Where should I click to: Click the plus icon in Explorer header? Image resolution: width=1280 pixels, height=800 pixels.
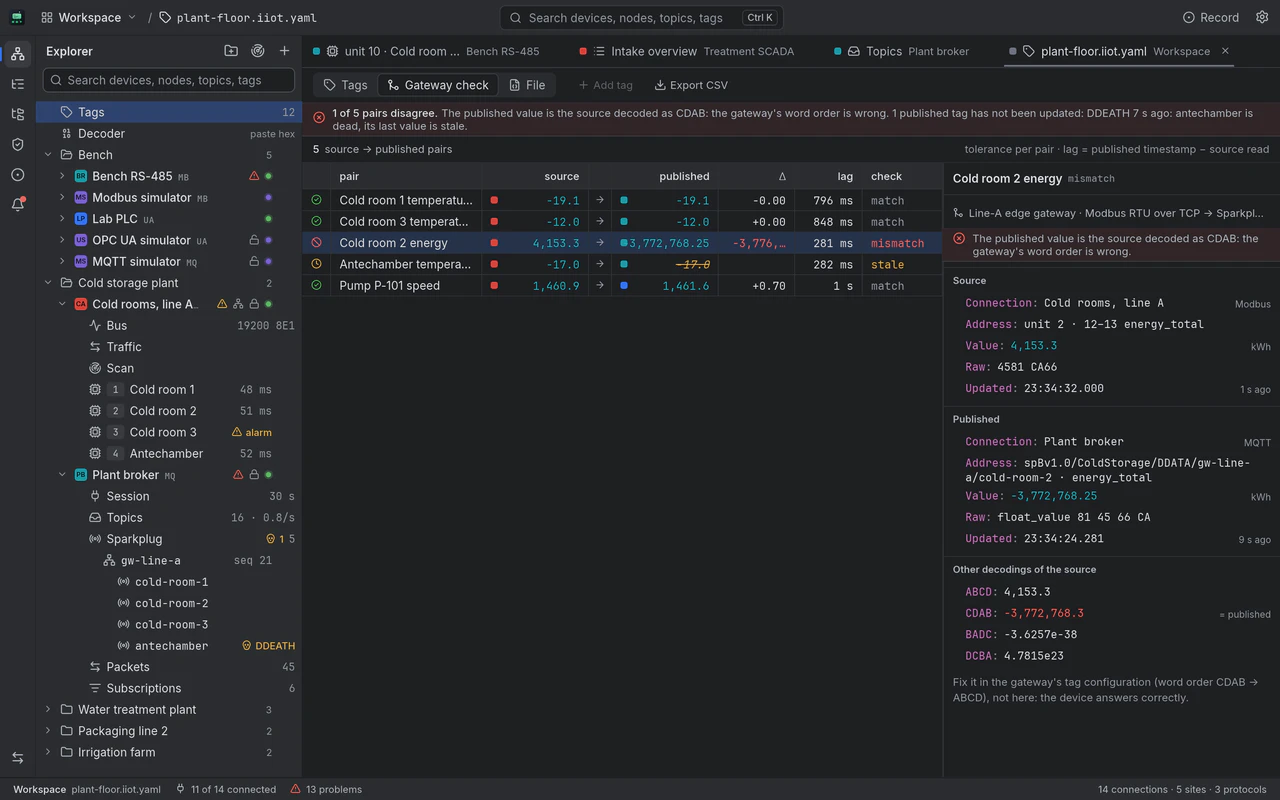(285, 51)
